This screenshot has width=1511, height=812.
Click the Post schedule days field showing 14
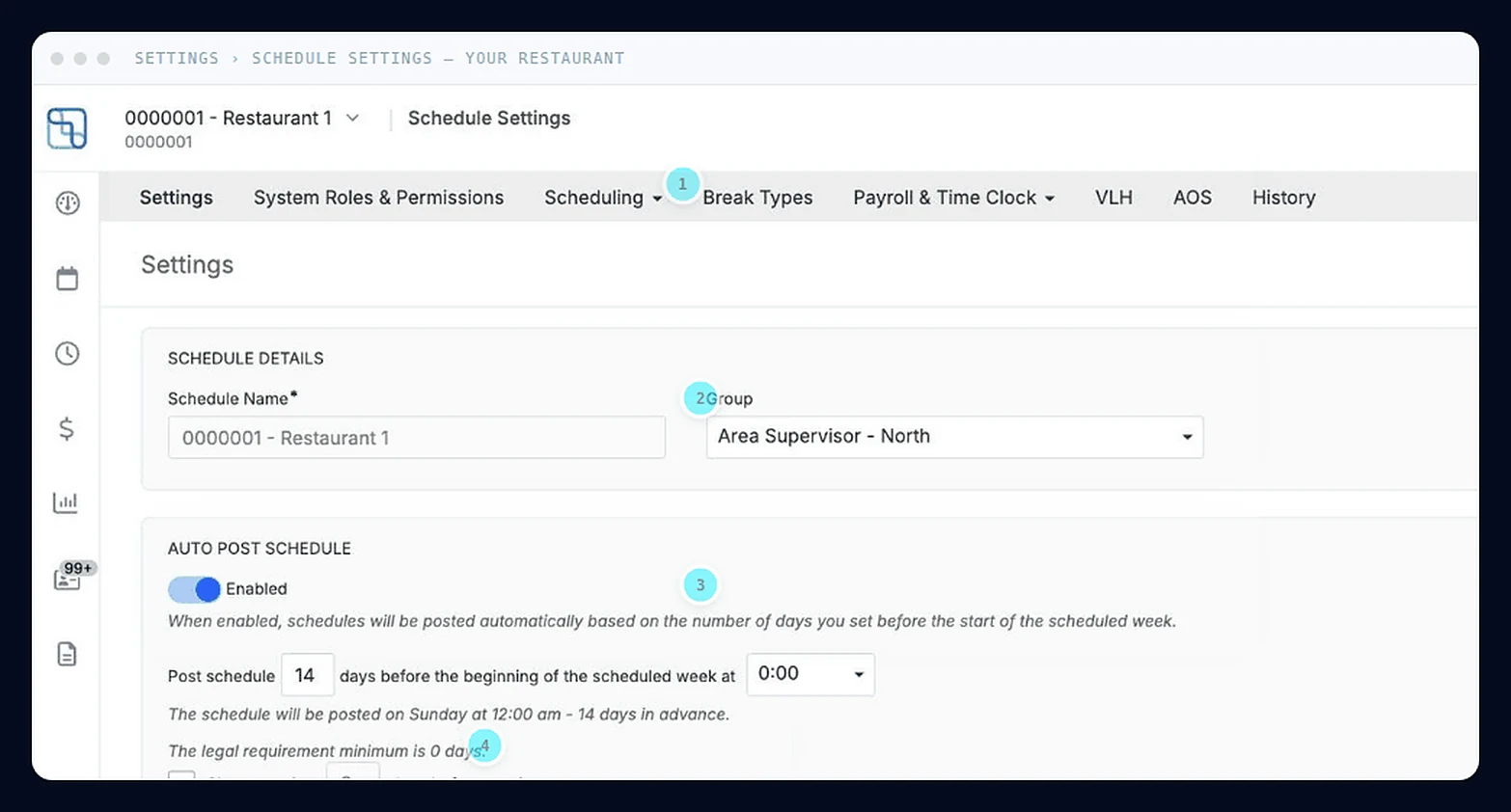(x=308, y=675)
